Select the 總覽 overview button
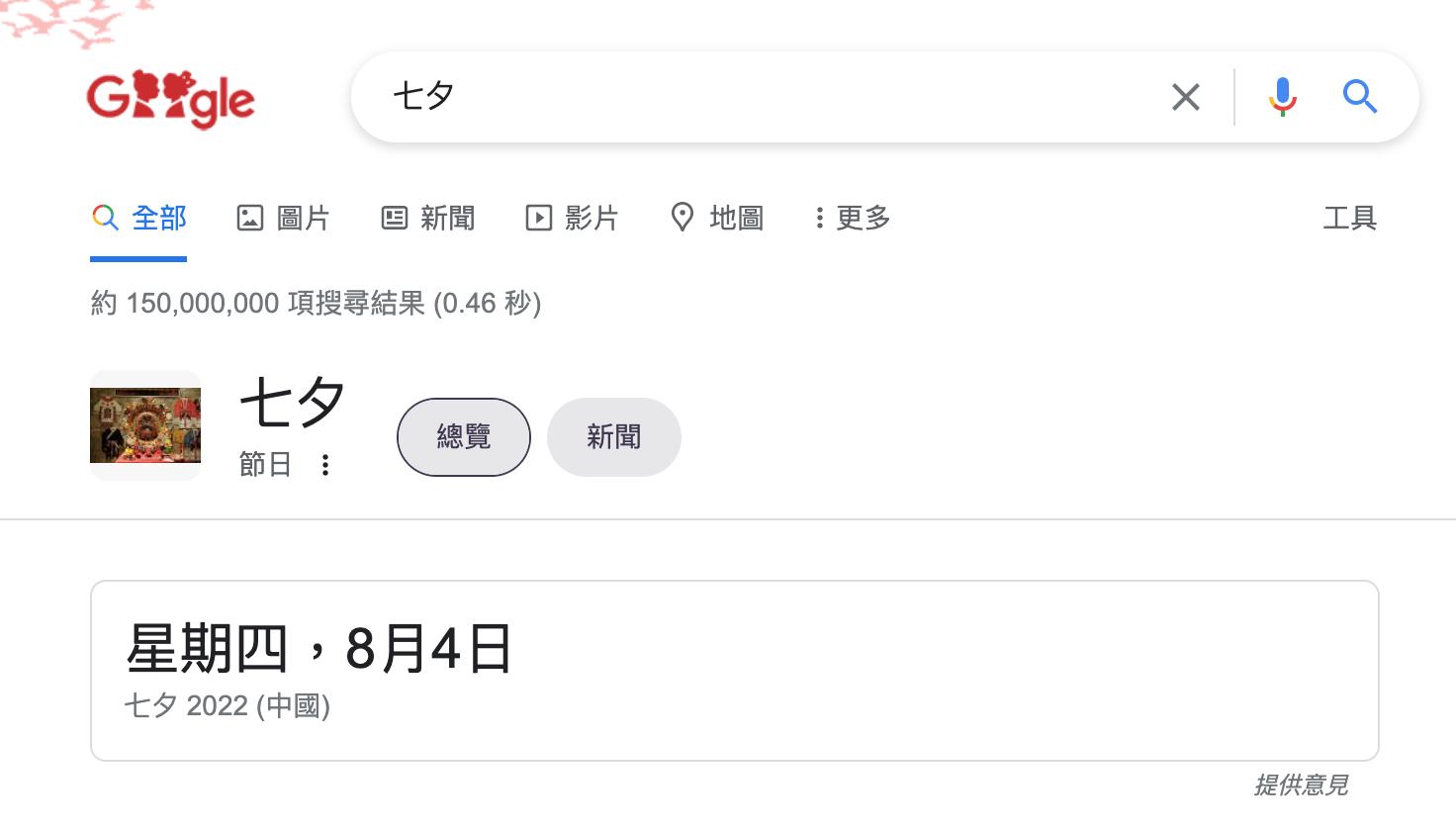The width and height of the screenshot is (1456, 831). (463, 436)
